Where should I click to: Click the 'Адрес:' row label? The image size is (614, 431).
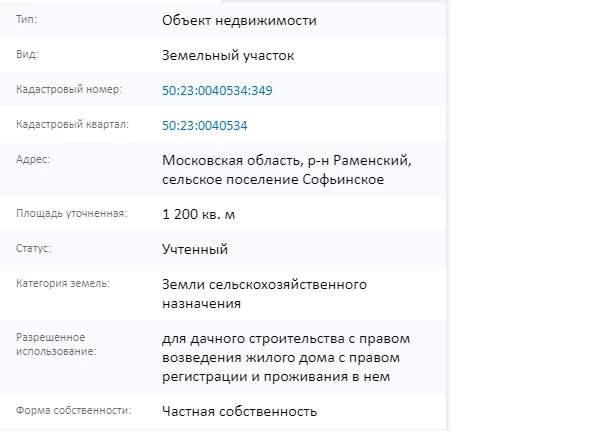click(x=33, y=160)
